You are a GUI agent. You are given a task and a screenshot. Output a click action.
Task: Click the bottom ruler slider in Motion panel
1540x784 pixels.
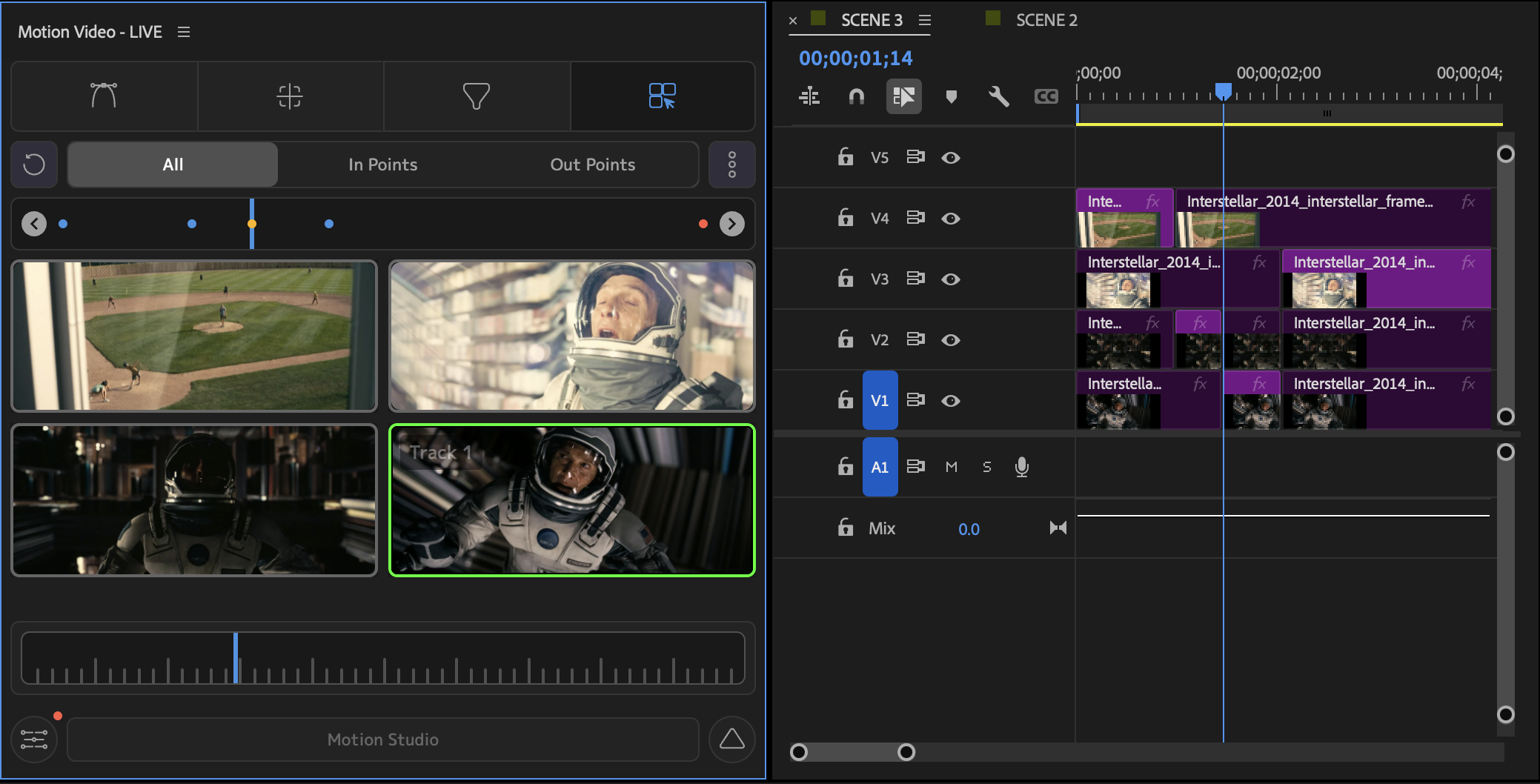click(x=382, y=658)
